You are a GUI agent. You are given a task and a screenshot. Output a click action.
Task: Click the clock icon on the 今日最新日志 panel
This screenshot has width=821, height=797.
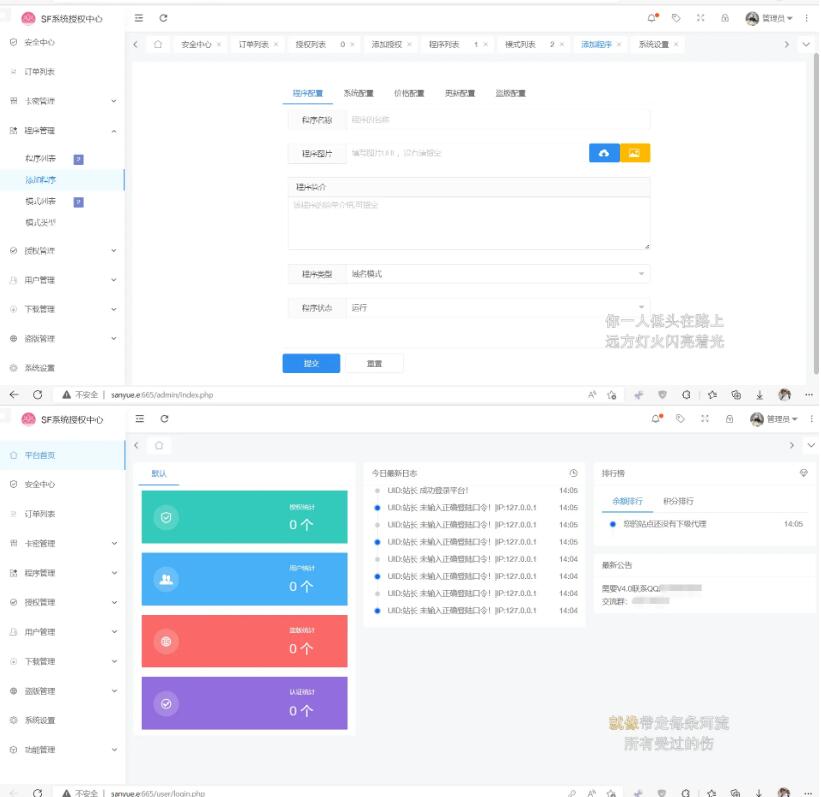click(573, 471)
